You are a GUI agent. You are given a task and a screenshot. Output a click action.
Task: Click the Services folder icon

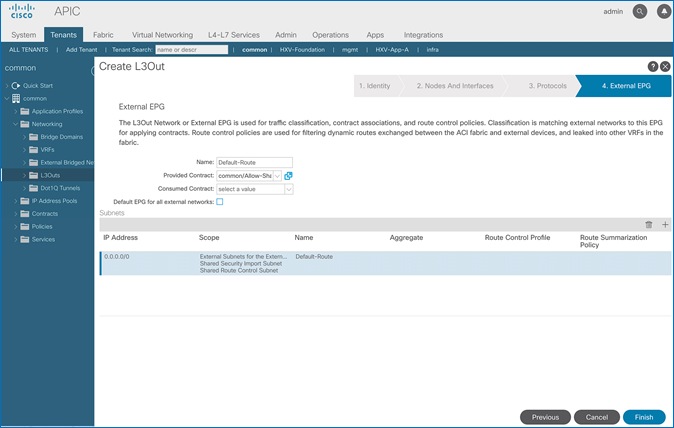25,239
